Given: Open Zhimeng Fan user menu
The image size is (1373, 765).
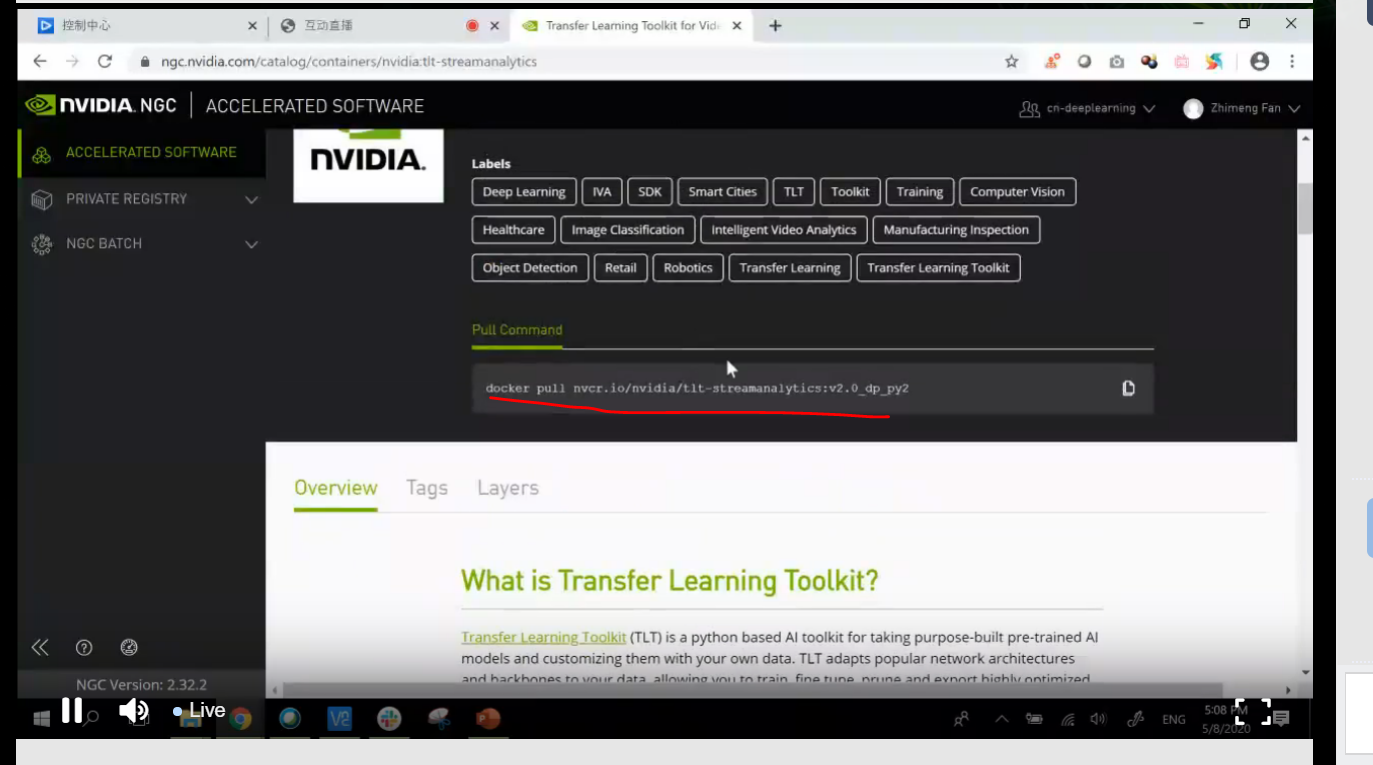Looking at the screenshot, I should point(1241,108).
